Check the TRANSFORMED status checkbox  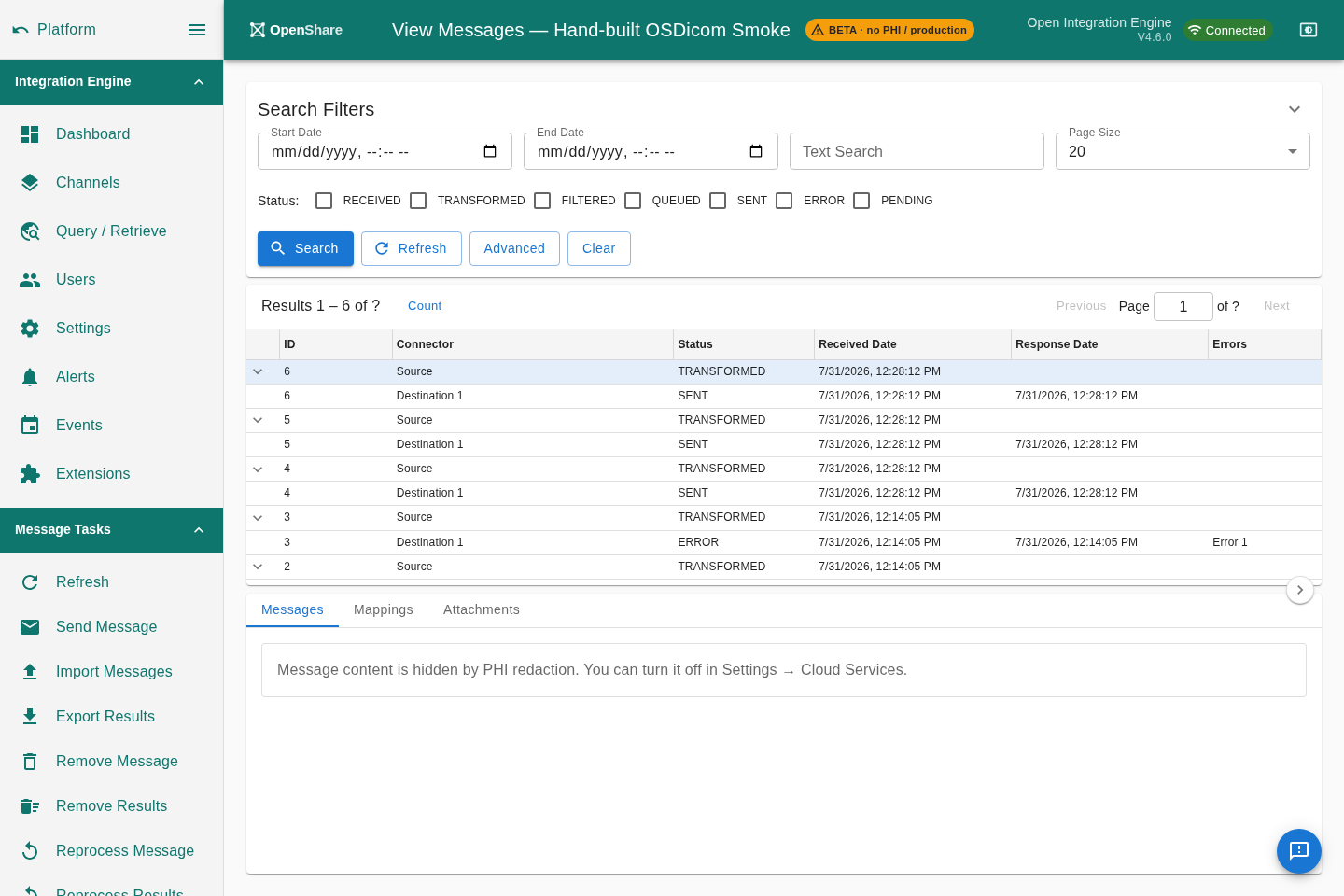pos(418,201)
